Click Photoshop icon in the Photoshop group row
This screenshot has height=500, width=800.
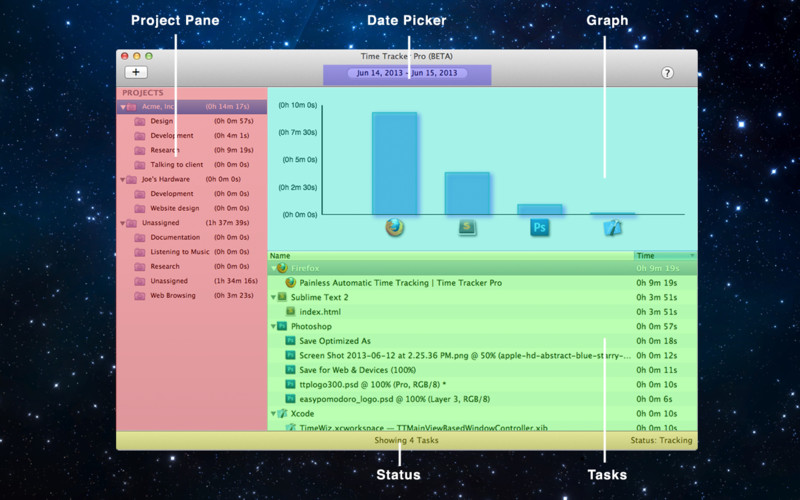pos(282,326)
